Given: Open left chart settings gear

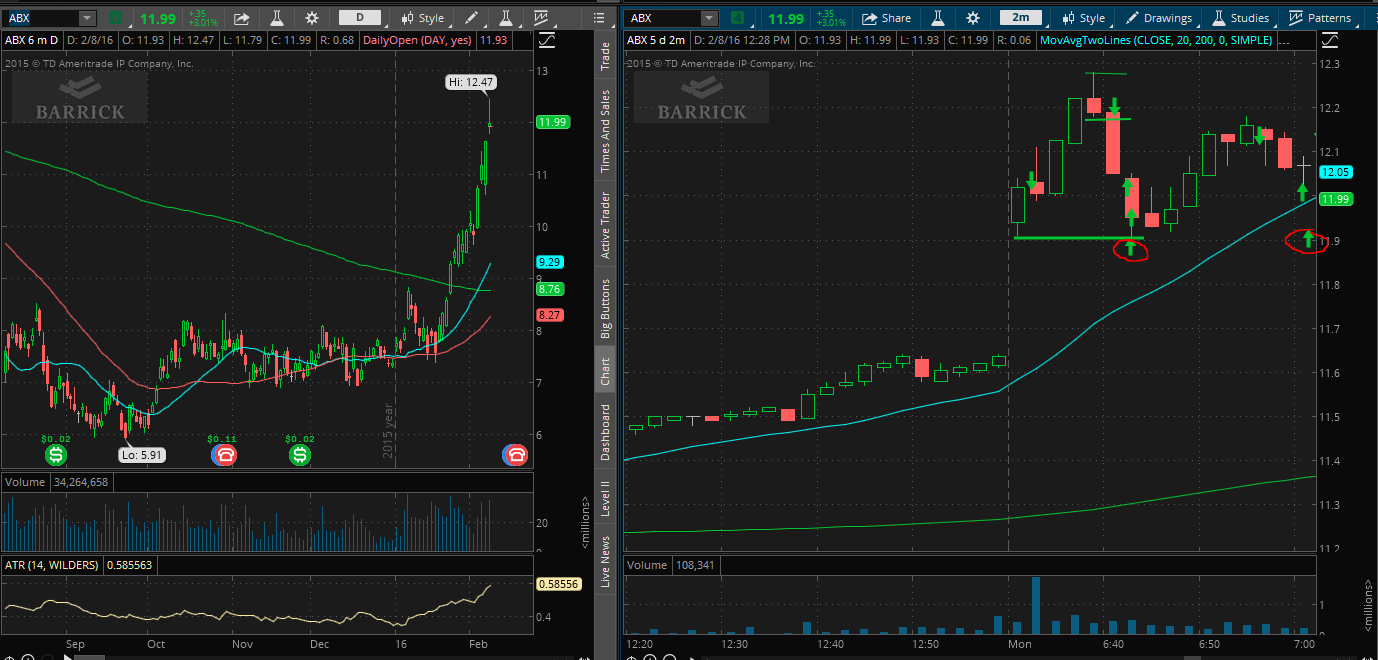Looking at the screenshot, I should coord(312,18).
